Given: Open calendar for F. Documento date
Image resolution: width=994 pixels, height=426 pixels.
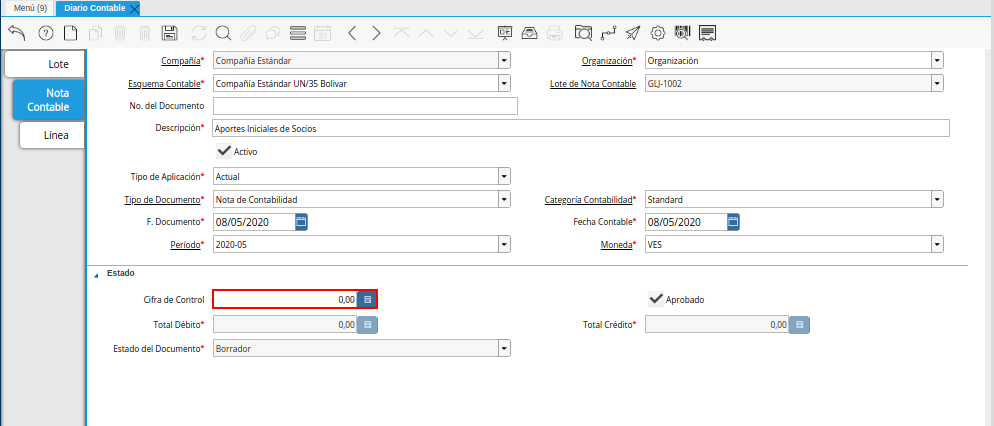Looking at the screenshot, I should [x=302, y=222].
